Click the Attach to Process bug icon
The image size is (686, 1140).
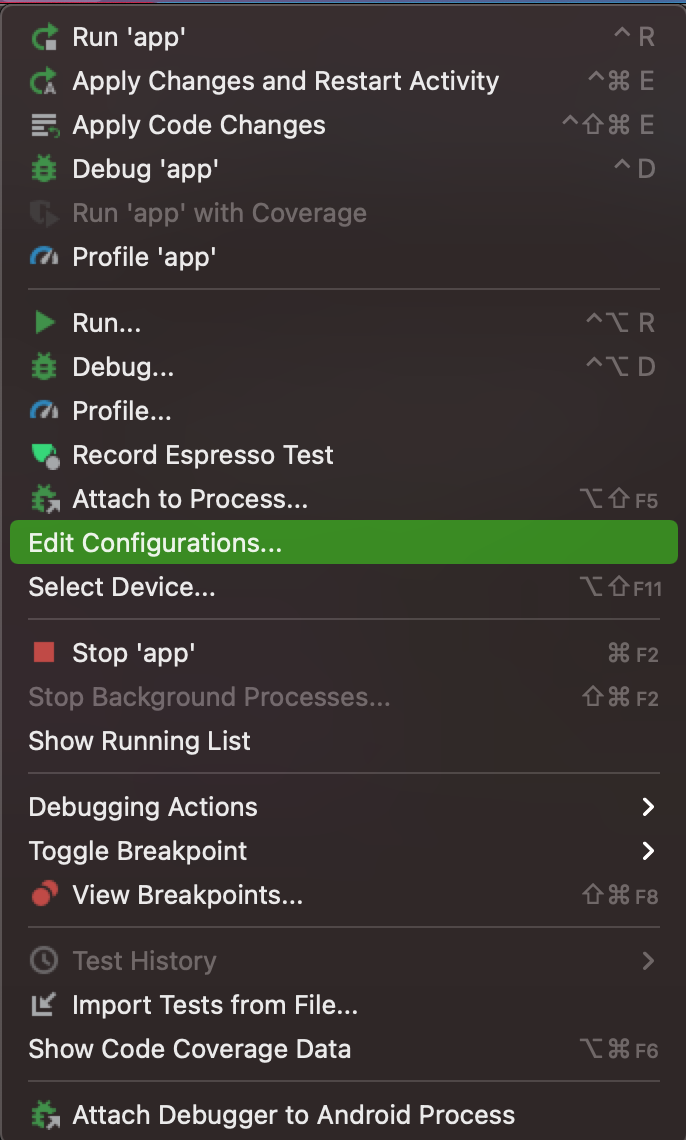[44, 500]
